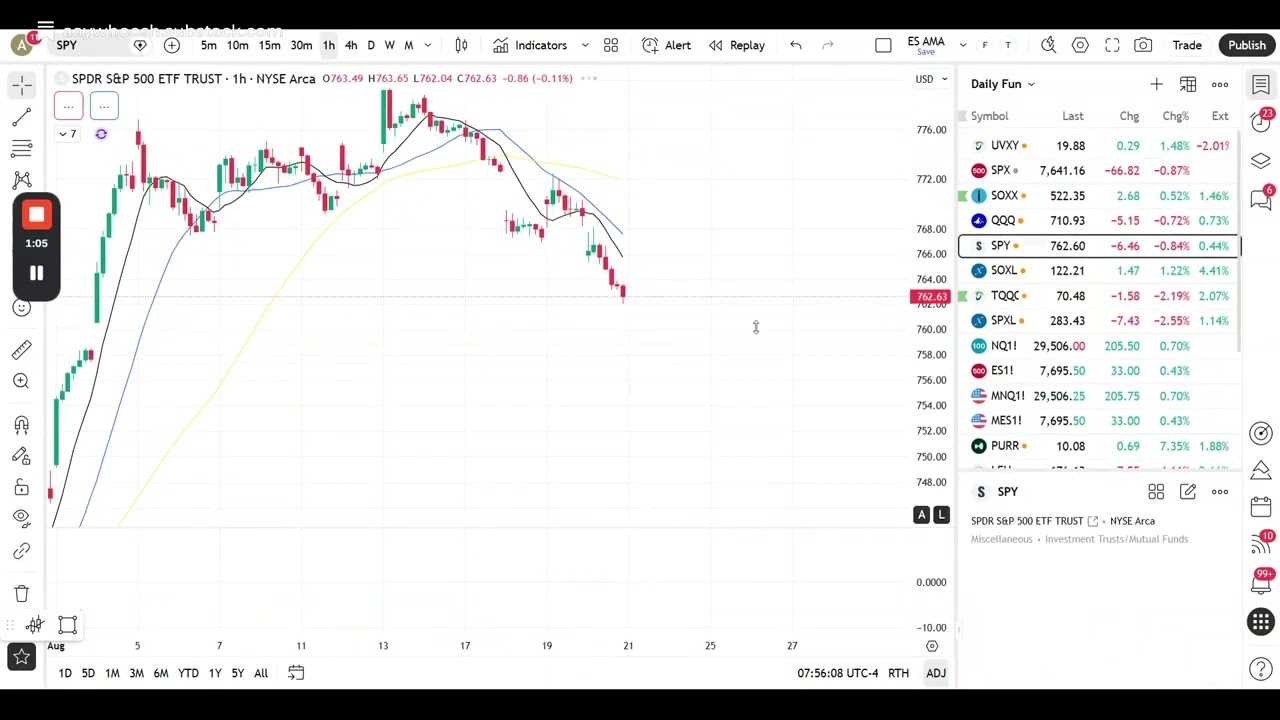Screen dimensions: 1280x720
Task: Open the layout templates grid icon
Action: click(x=611, y=45)
